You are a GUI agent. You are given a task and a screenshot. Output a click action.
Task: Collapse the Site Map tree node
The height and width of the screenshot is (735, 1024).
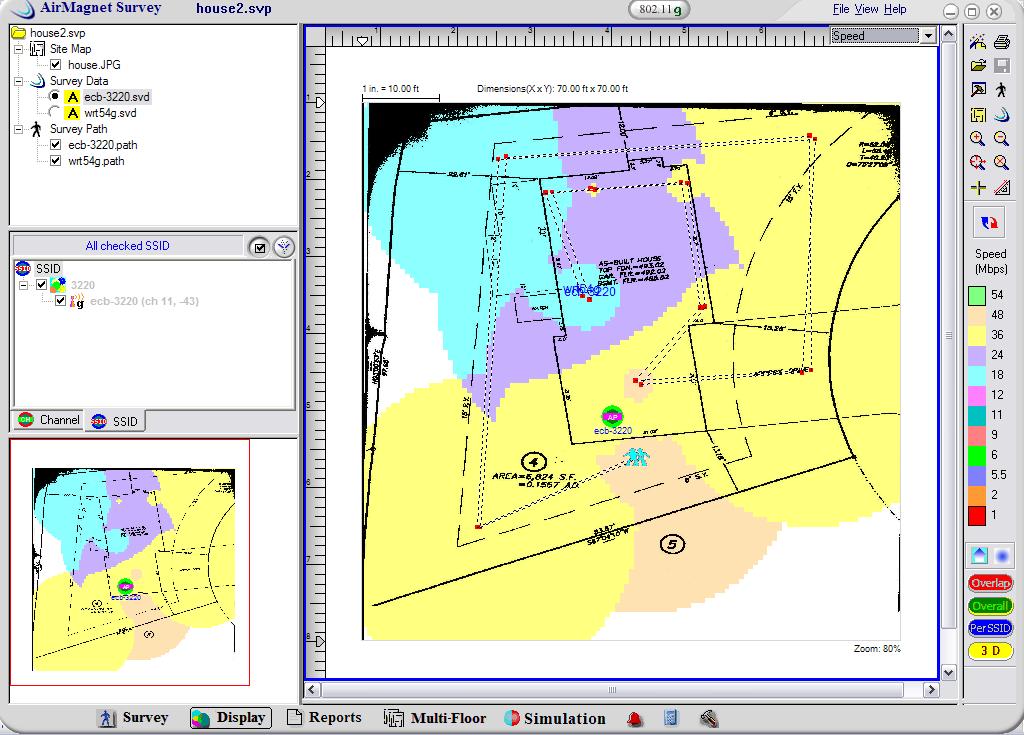pyautogui.click(x=19, y=49)
